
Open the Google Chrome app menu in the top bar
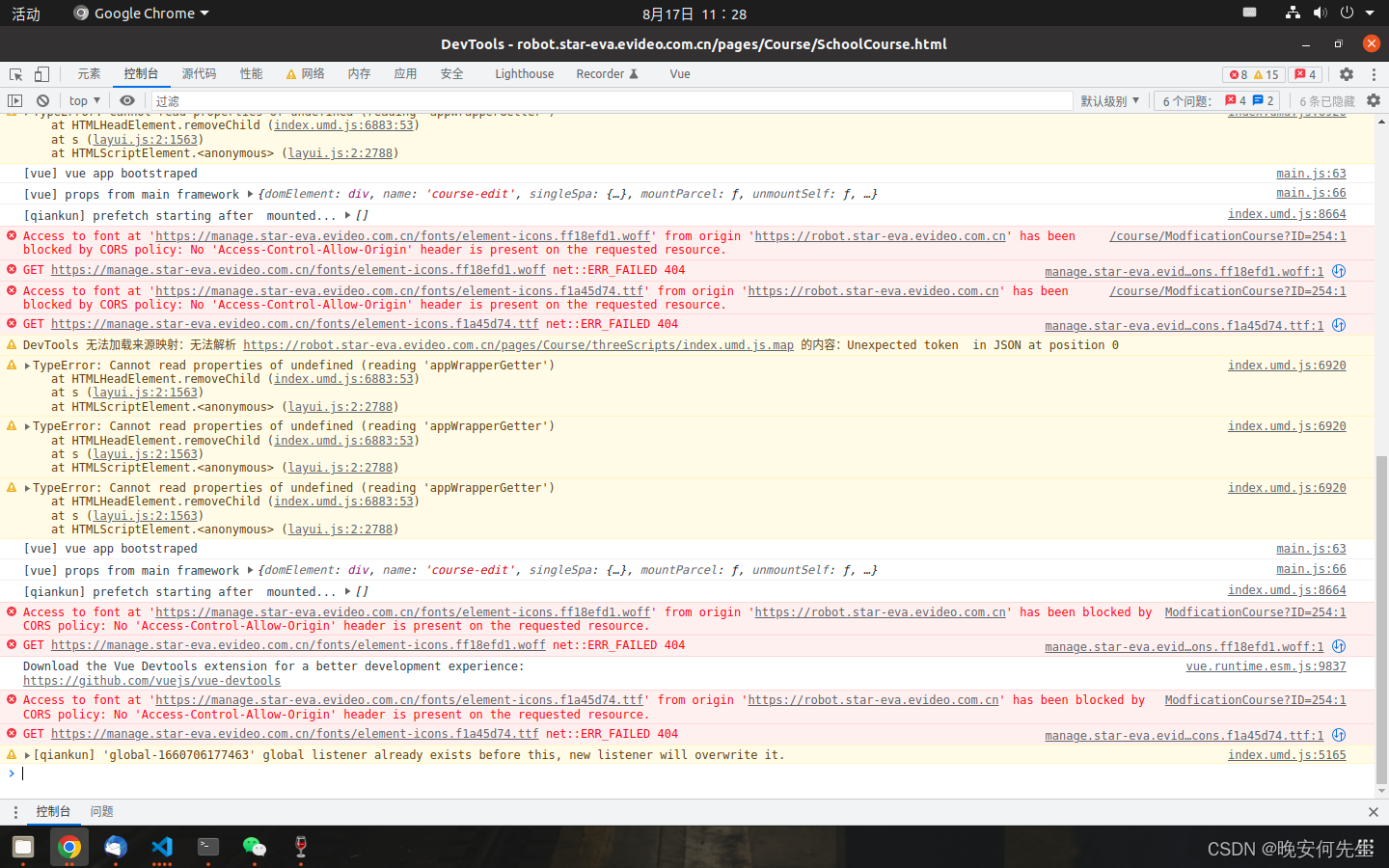pos(142,14)
